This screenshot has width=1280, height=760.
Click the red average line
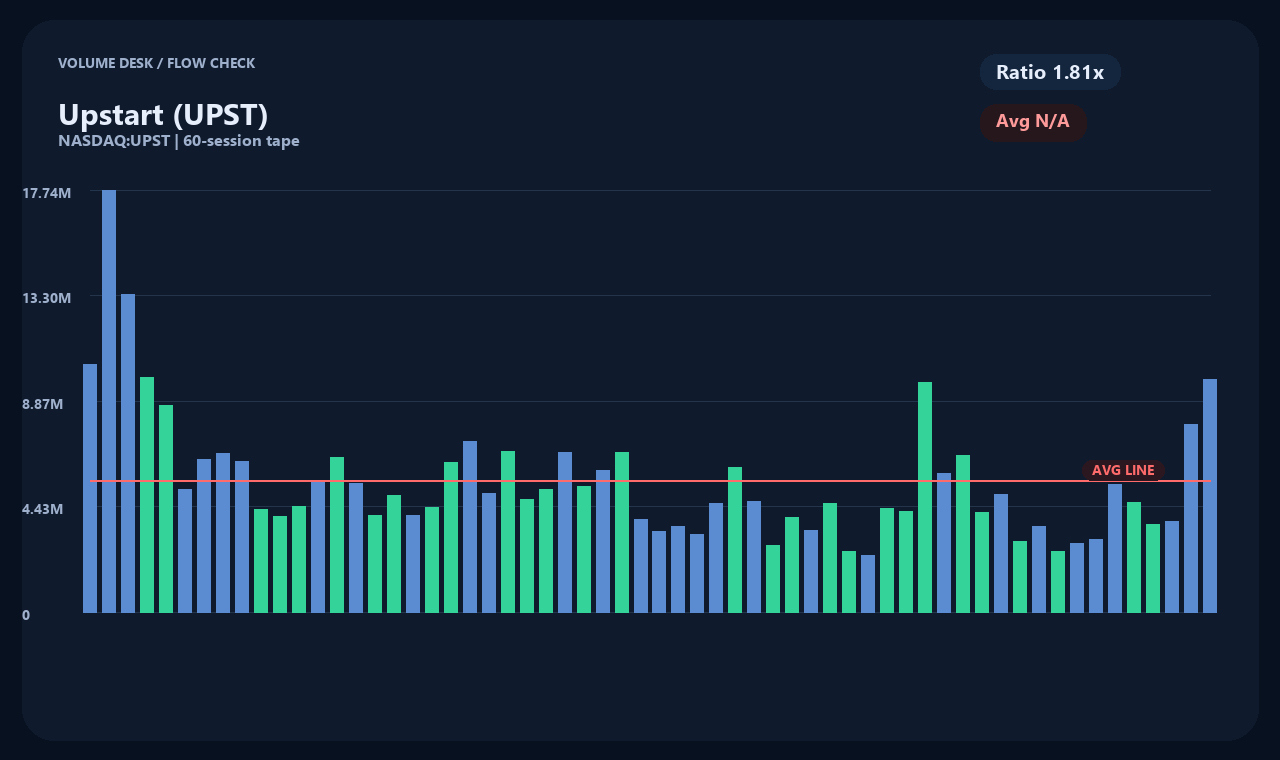[x=650, y=481]
